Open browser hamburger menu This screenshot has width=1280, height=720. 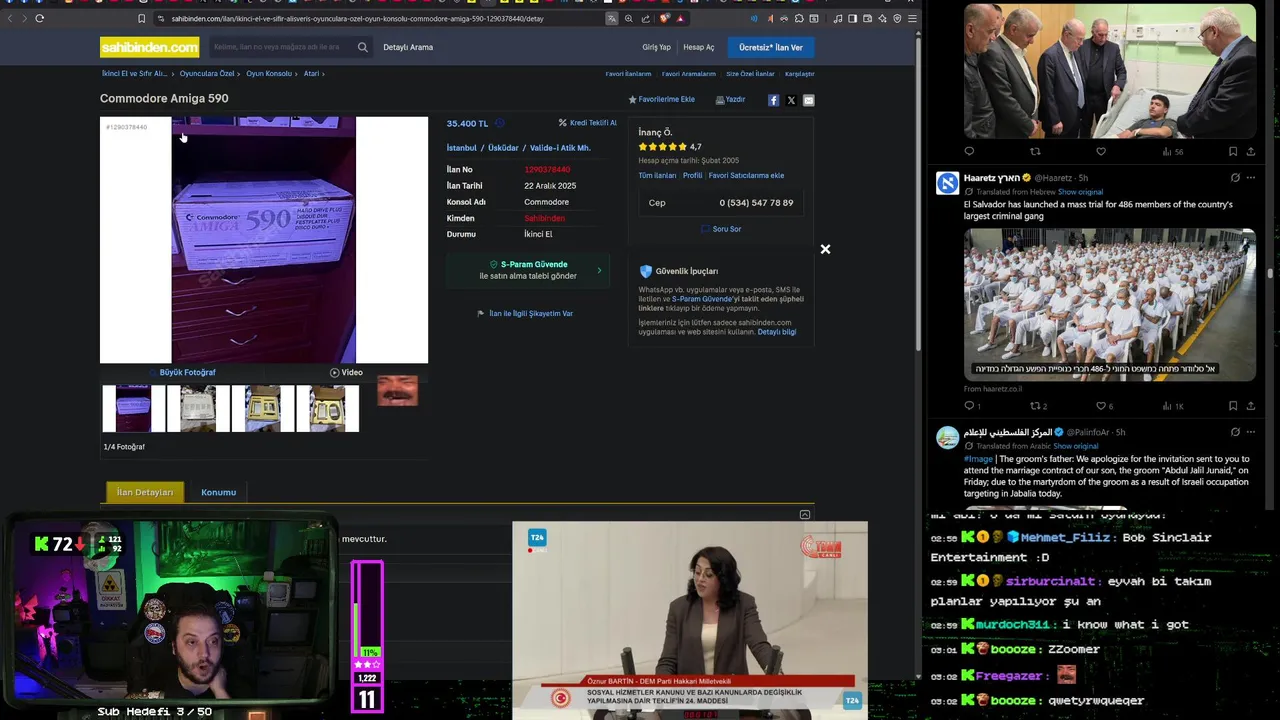pyautogui.click(x=912, y=18)
